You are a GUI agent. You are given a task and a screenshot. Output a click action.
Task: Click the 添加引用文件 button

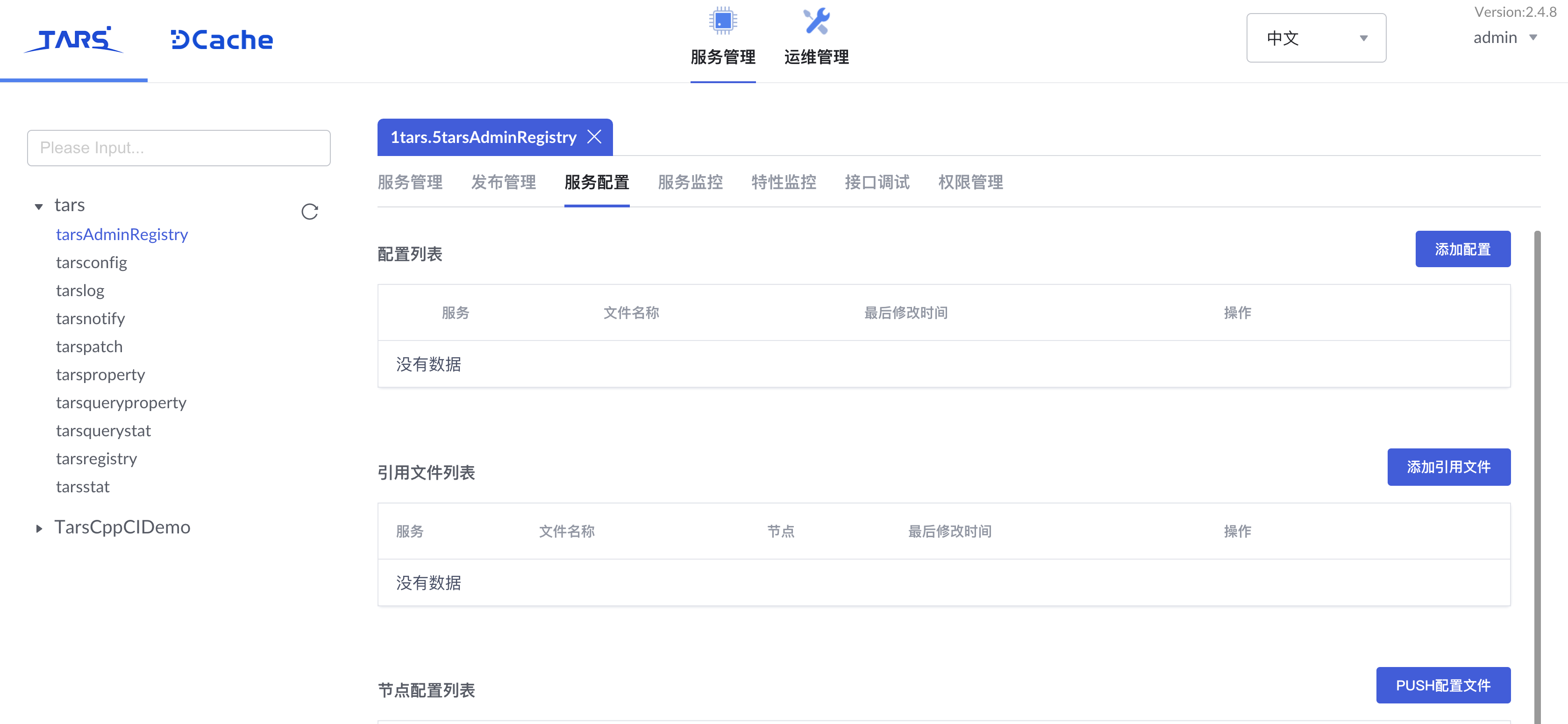[x=1449, y=467]
